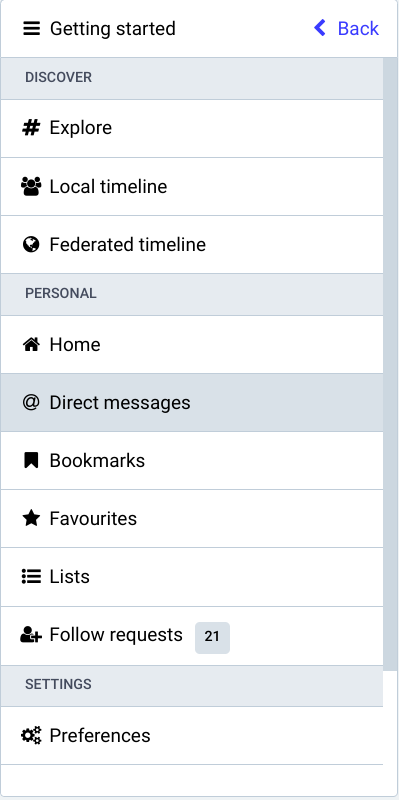The width and height of the screenshot is (399, 800).
Task: Open Direct messages in the Personal section
Action: (192, 403)
